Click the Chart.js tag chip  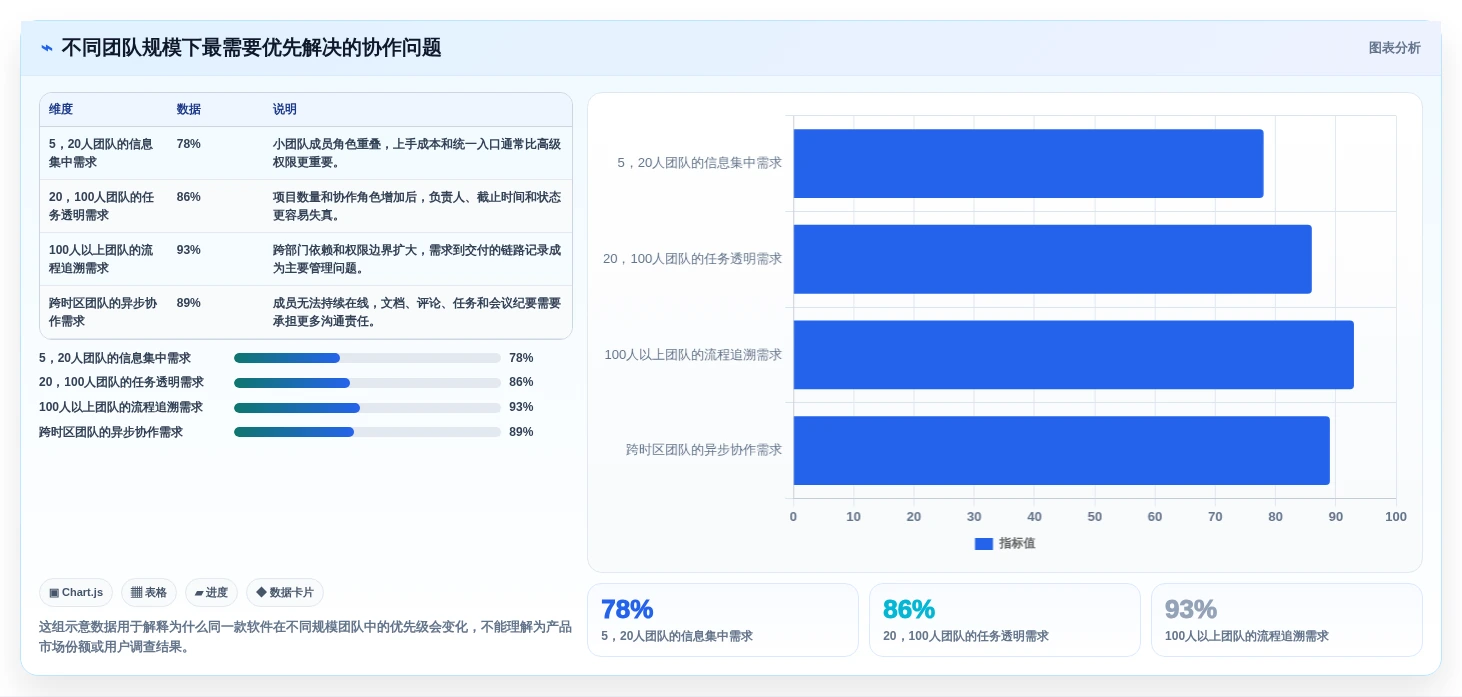(76, 592)
